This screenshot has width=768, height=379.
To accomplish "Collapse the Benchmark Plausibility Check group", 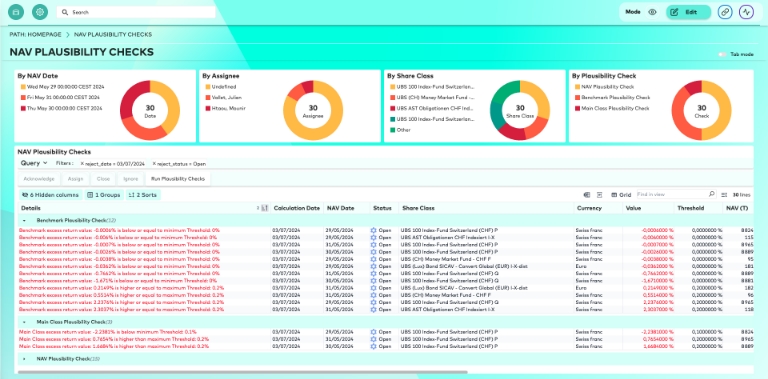I will (x=24, y=220).
